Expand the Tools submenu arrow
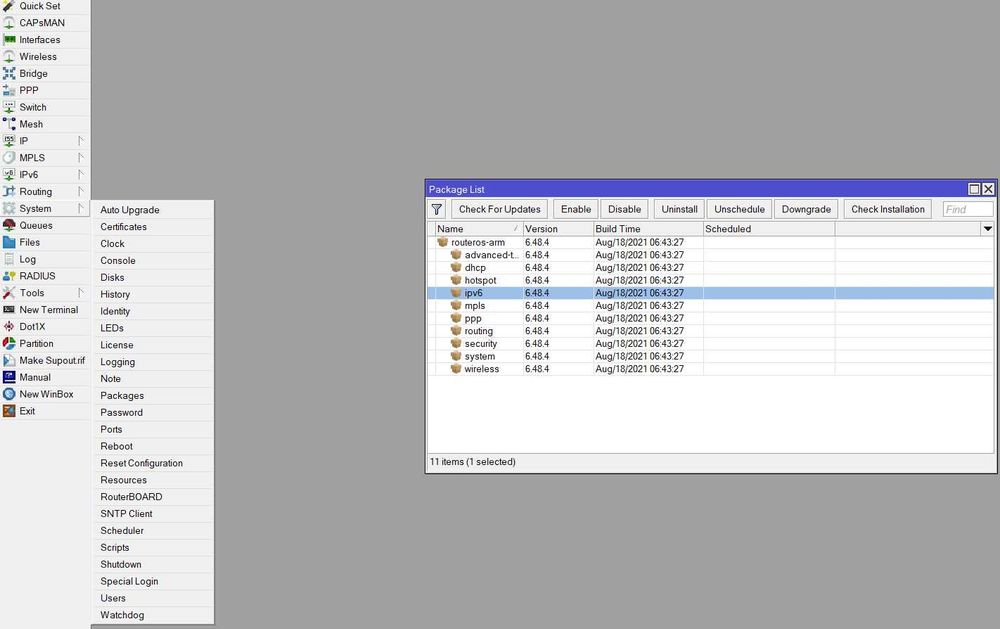The width and height of the screenshot is (1000, 629). pyautogui.click(x=80, y=293)
